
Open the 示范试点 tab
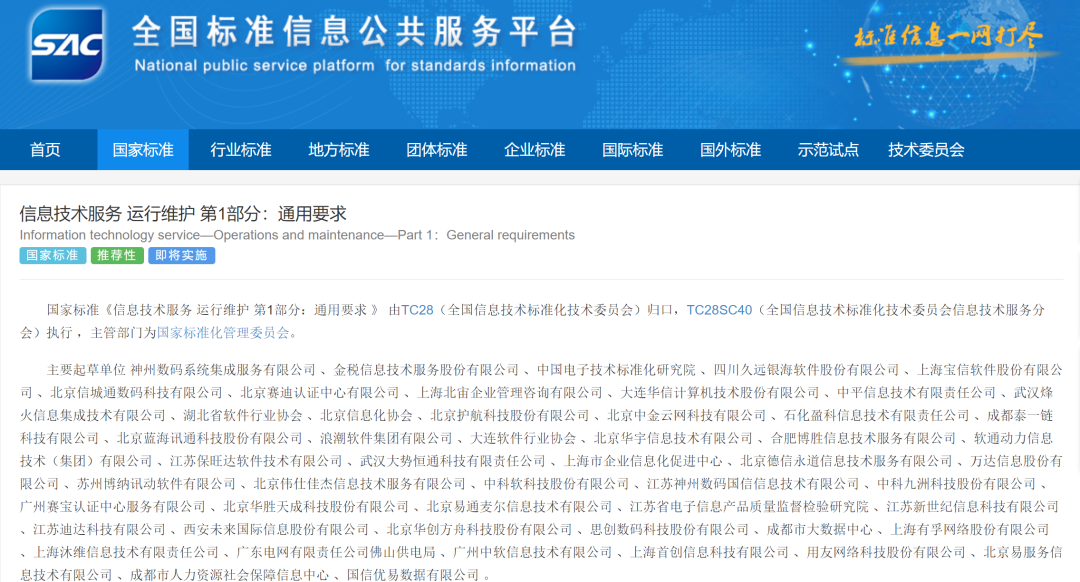click(x=828, y=150)
